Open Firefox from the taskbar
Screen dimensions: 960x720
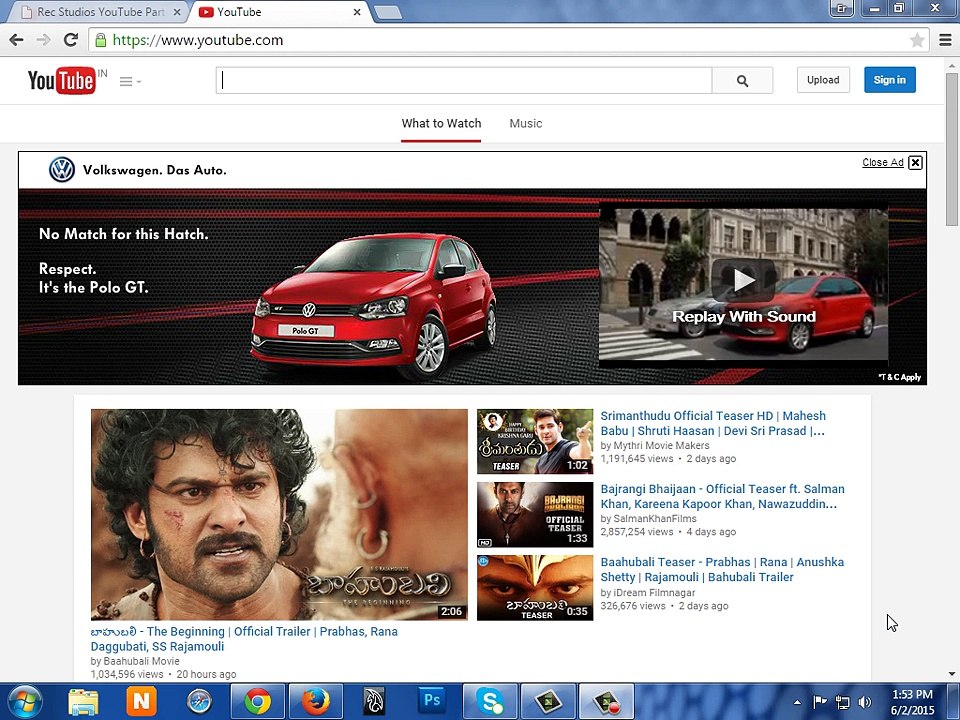(x=316, y=702)
